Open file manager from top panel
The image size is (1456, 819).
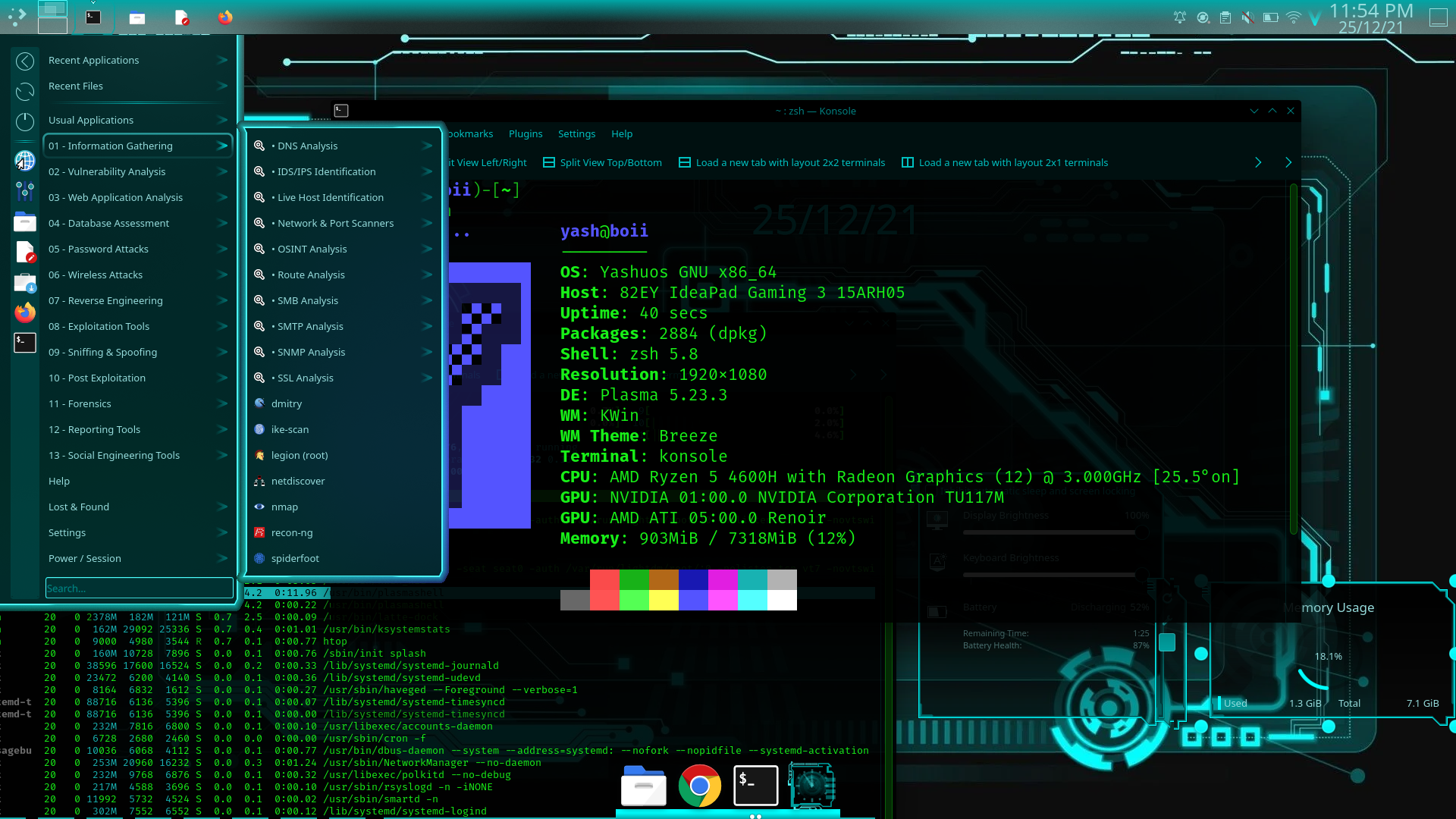click(x=137, y=17)
